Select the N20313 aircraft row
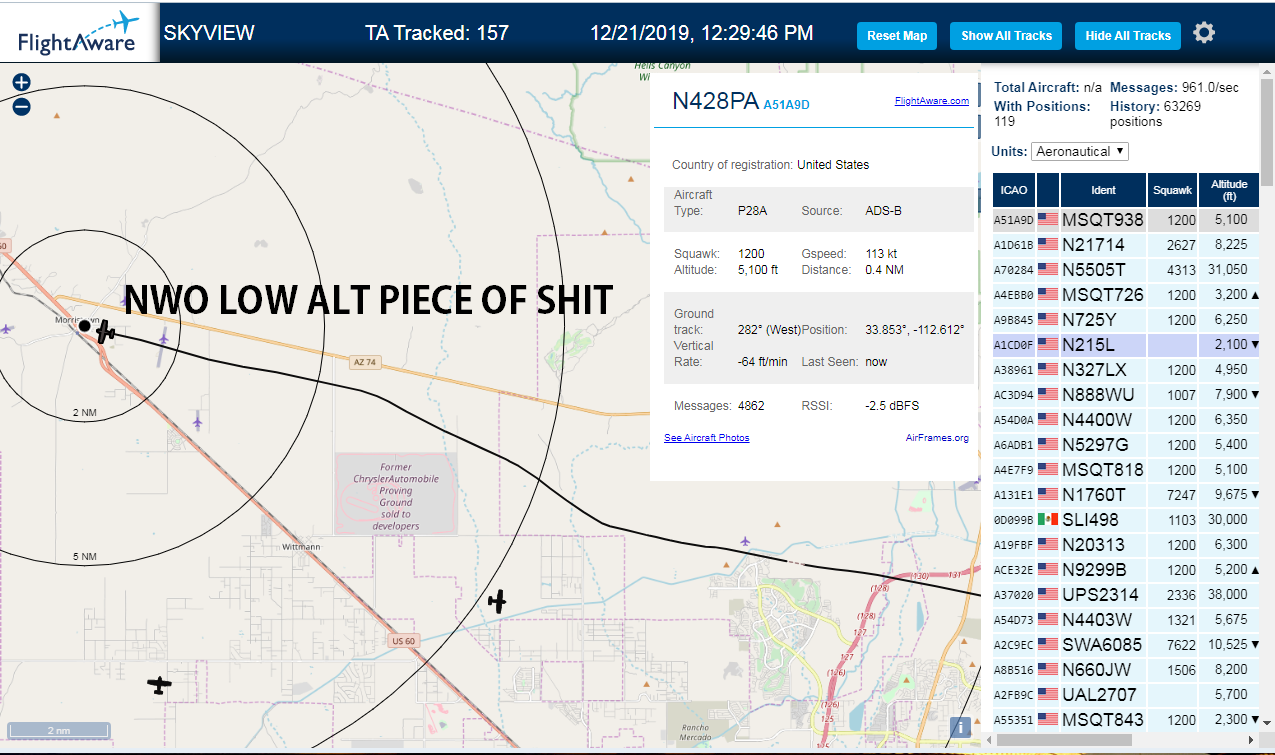Viewport: 1275px width, 755px height. click(1125, 545)
